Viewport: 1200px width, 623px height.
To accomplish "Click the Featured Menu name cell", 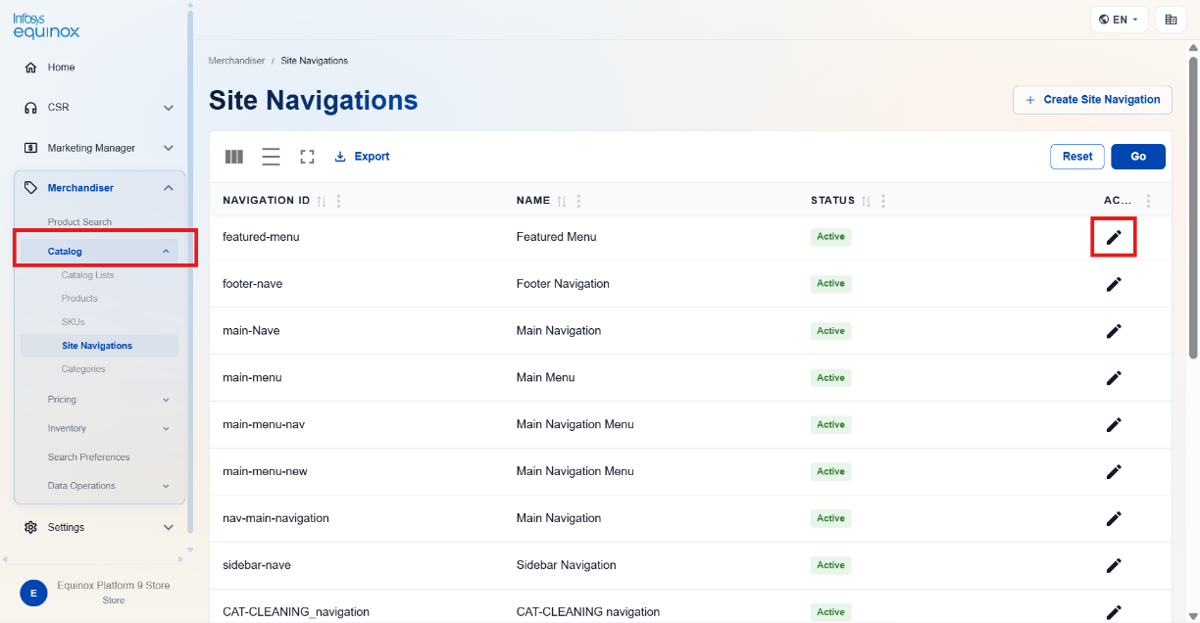I will point(556,237).
